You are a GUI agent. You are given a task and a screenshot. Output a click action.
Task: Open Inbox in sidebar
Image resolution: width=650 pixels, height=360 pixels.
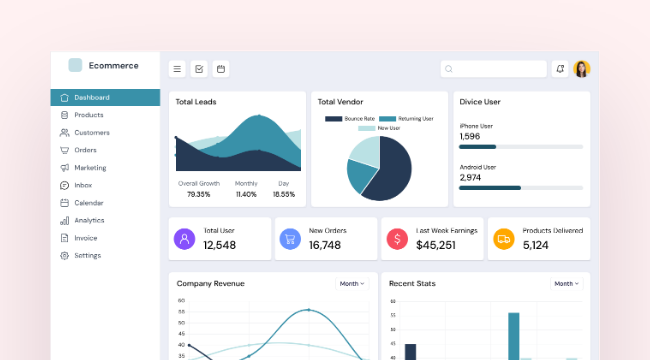pyautogui.click(x=83, y=185)
